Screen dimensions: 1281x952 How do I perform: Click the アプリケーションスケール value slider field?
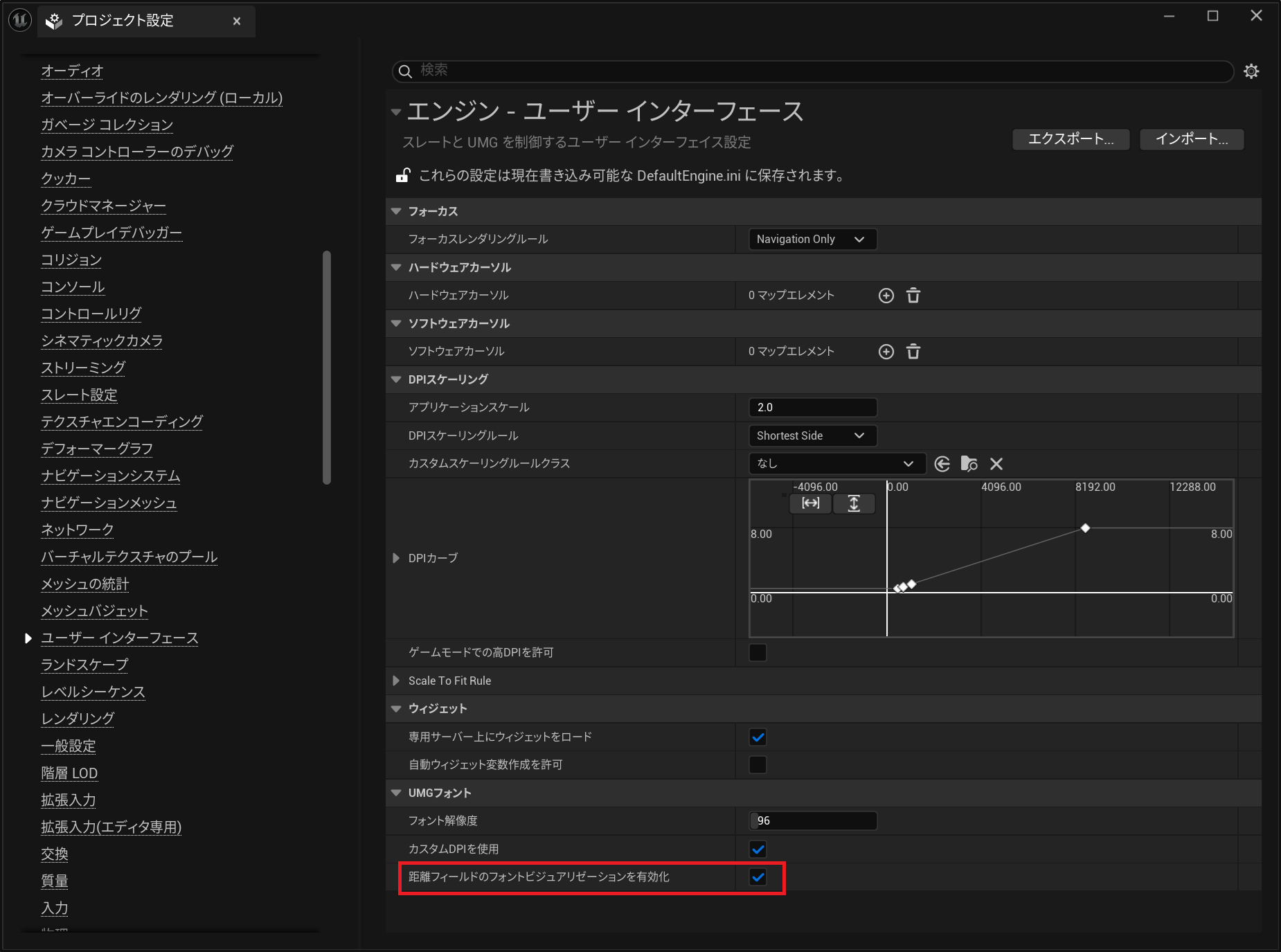[813, 407]
